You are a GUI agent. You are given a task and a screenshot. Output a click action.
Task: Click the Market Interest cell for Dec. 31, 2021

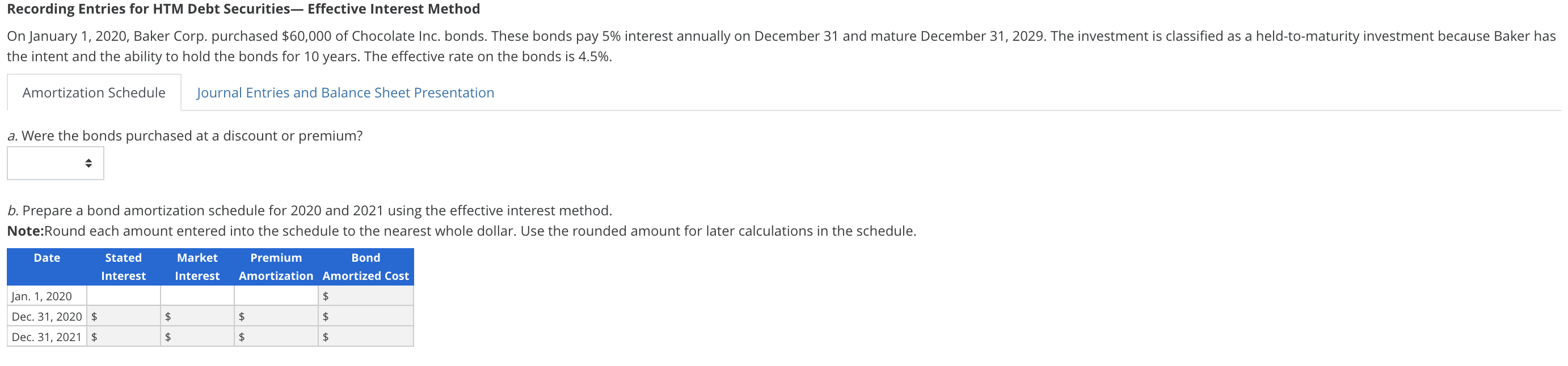click(197, 336)
